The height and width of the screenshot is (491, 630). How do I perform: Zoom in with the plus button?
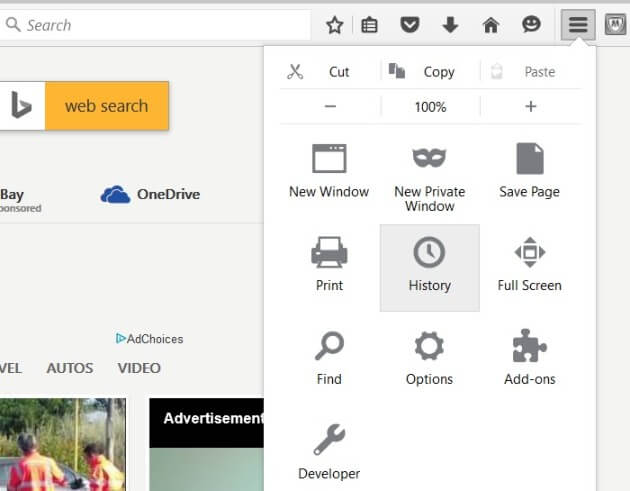coord(531,107)
